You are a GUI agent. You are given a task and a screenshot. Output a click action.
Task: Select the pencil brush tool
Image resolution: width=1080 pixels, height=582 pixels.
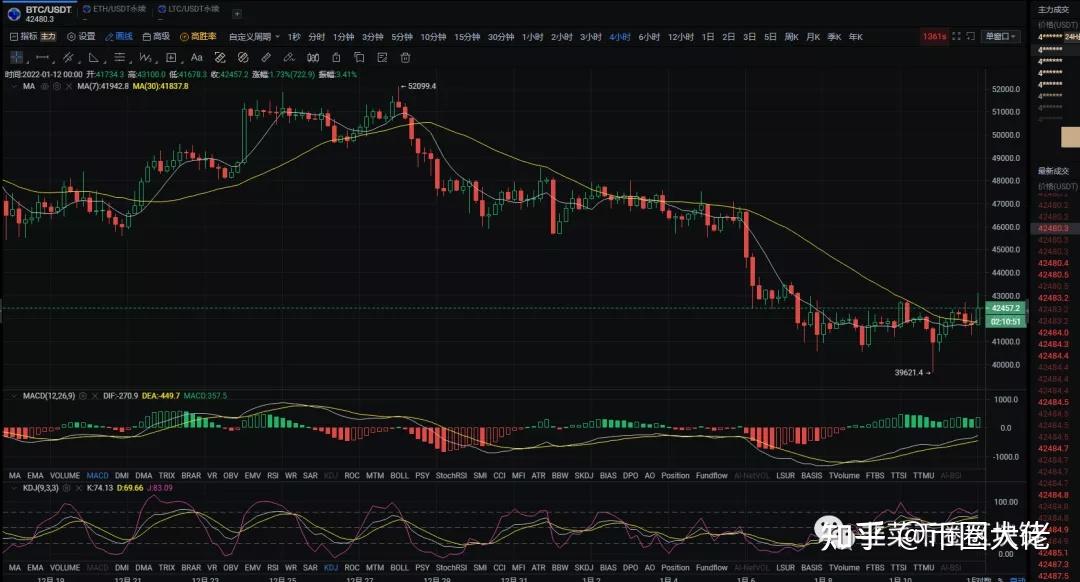coord(289,57)
